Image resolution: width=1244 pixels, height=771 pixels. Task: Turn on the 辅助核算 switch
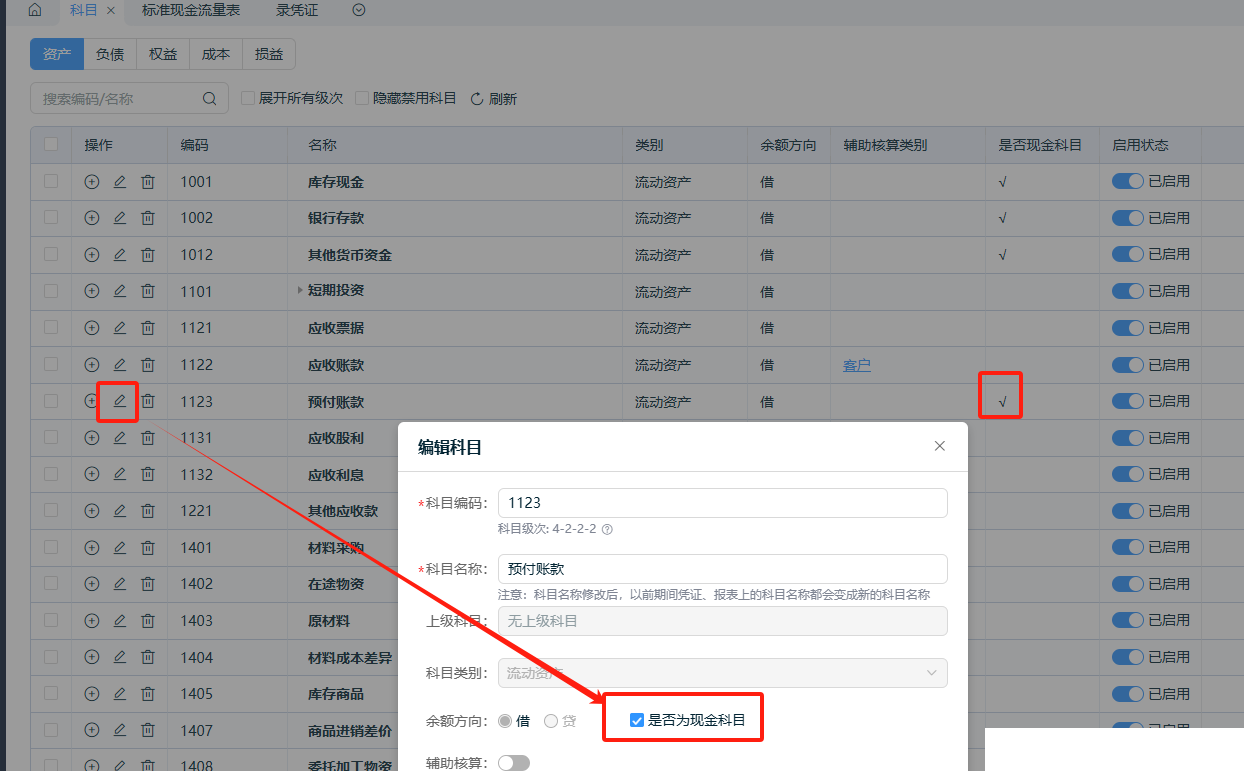tap(514, 763)
